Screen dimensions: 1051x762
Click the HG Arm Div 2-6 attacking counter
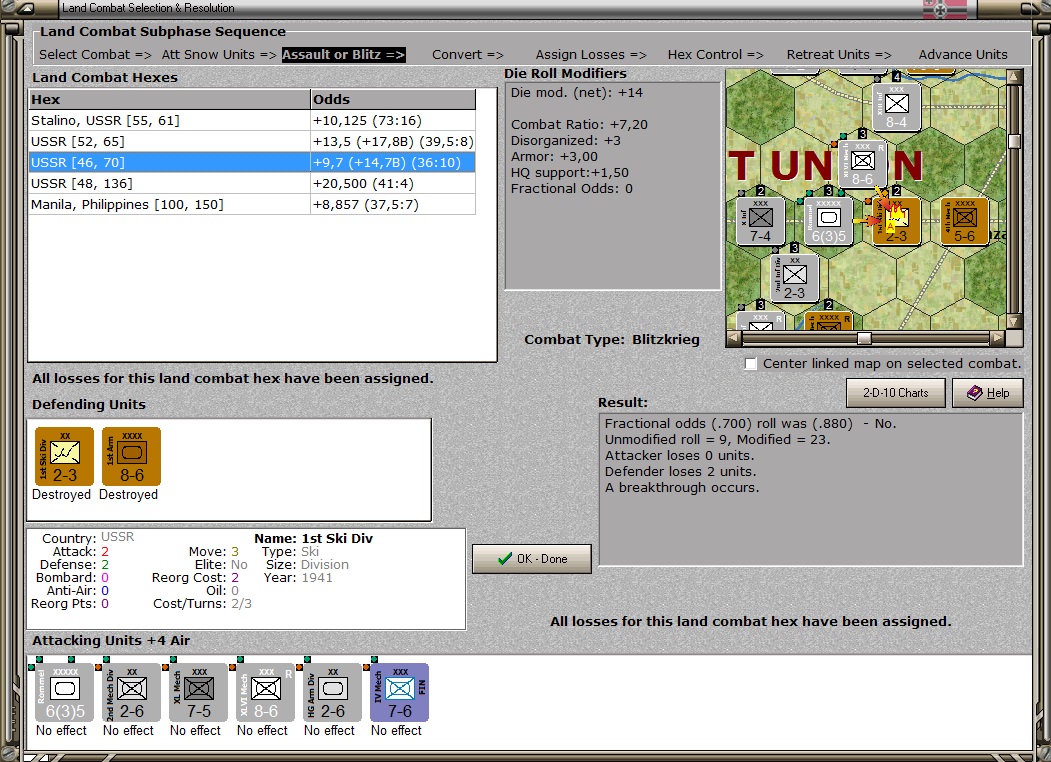click(332, 692)
